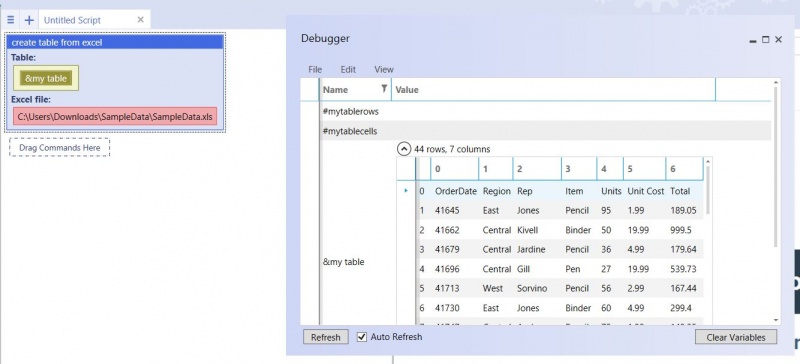The image size is (800, 364).
Task: Open the File menu in Debugger
Action: [x=315, y=69]
